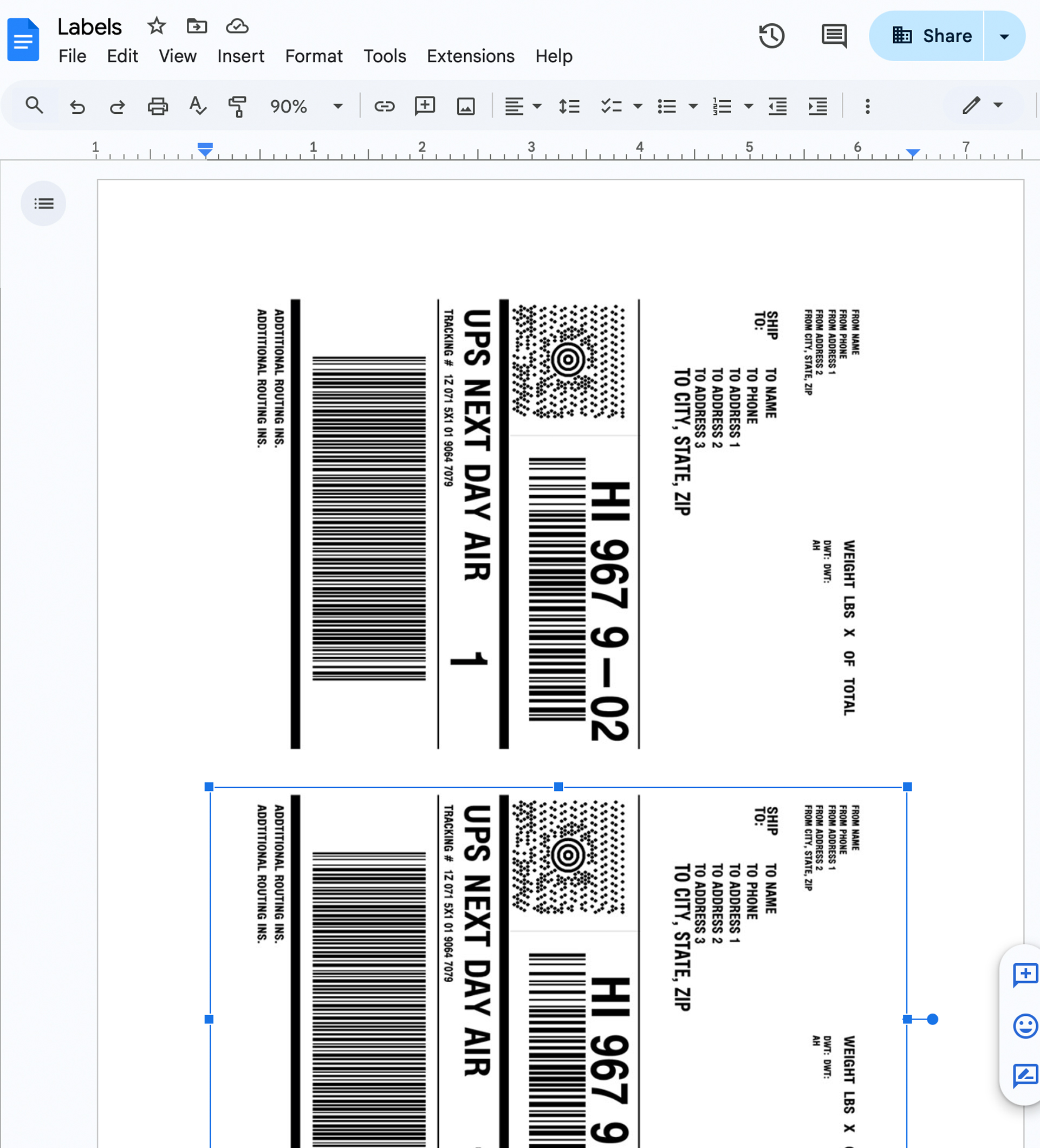The width and height of the screenshot is (1040, 1148).
Task: Click the undo arrow
Action: [x=77, y=107]
